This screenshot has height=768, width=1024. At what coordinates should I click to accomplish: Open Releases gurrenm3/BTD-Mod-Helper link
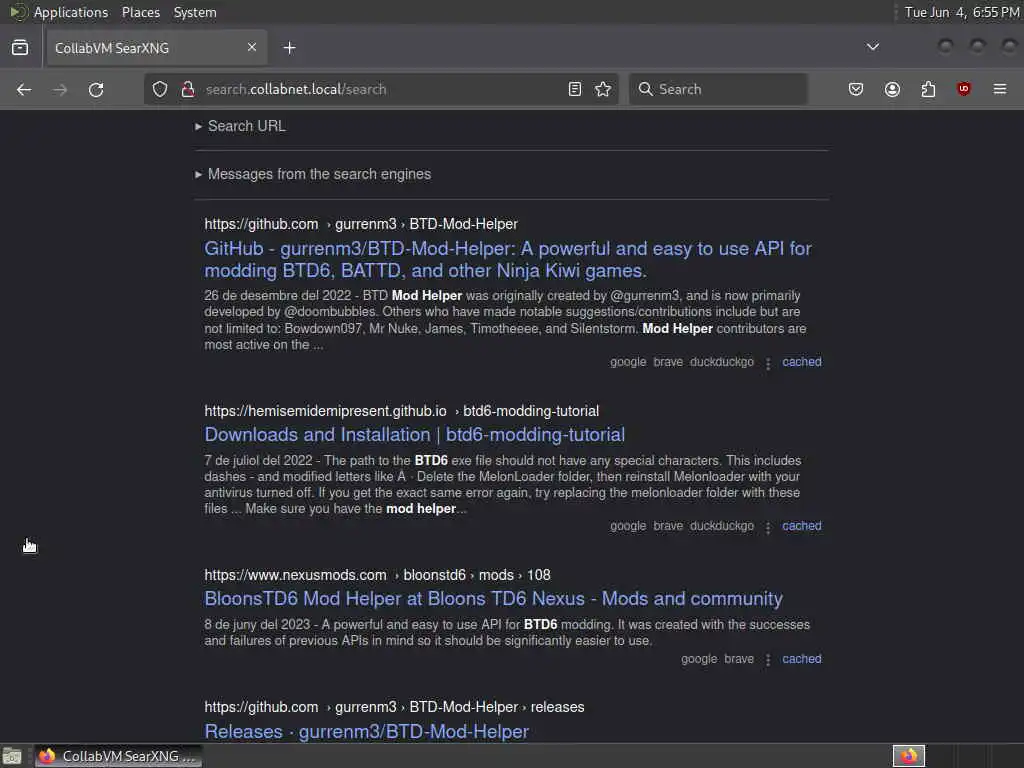[366, 731]
